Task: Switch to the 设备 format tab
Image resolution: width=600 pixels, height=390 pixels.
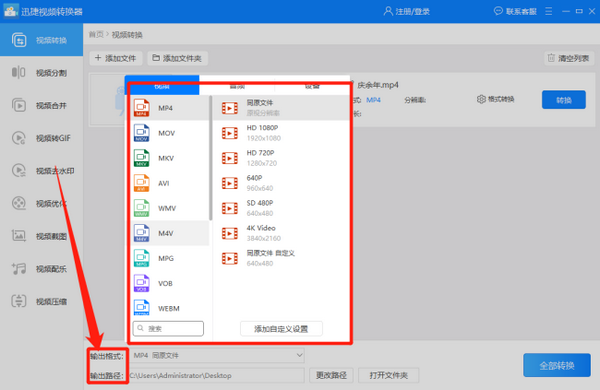Action: tap(312, 85)
